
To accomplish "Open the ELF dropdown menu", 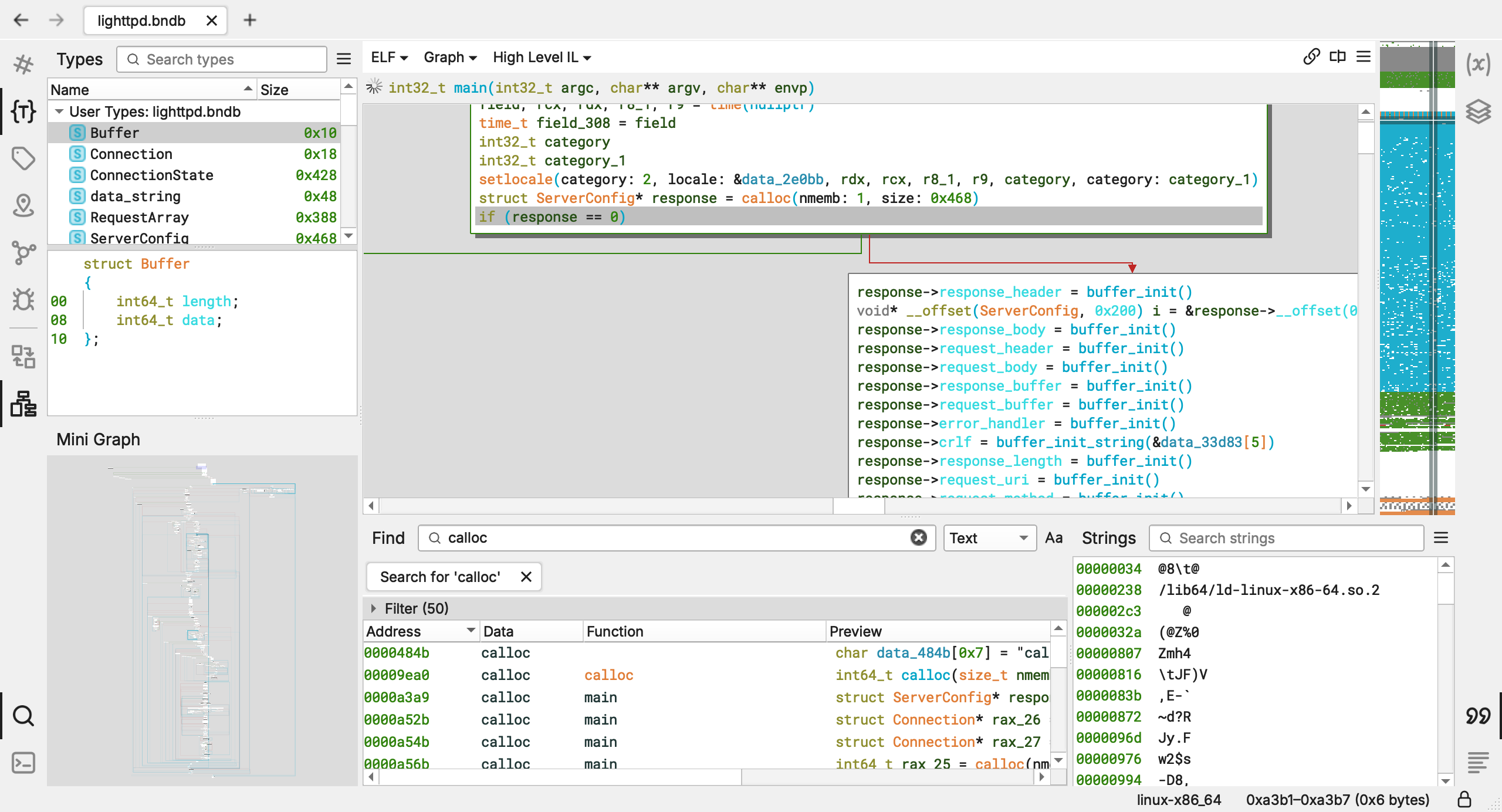I will pos(390,57).
